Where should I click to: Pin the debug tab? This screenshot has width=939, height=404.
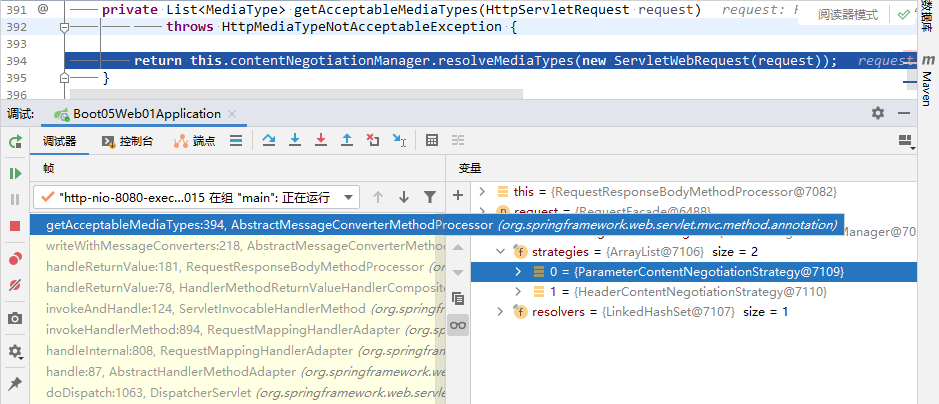tap(15, 384)
